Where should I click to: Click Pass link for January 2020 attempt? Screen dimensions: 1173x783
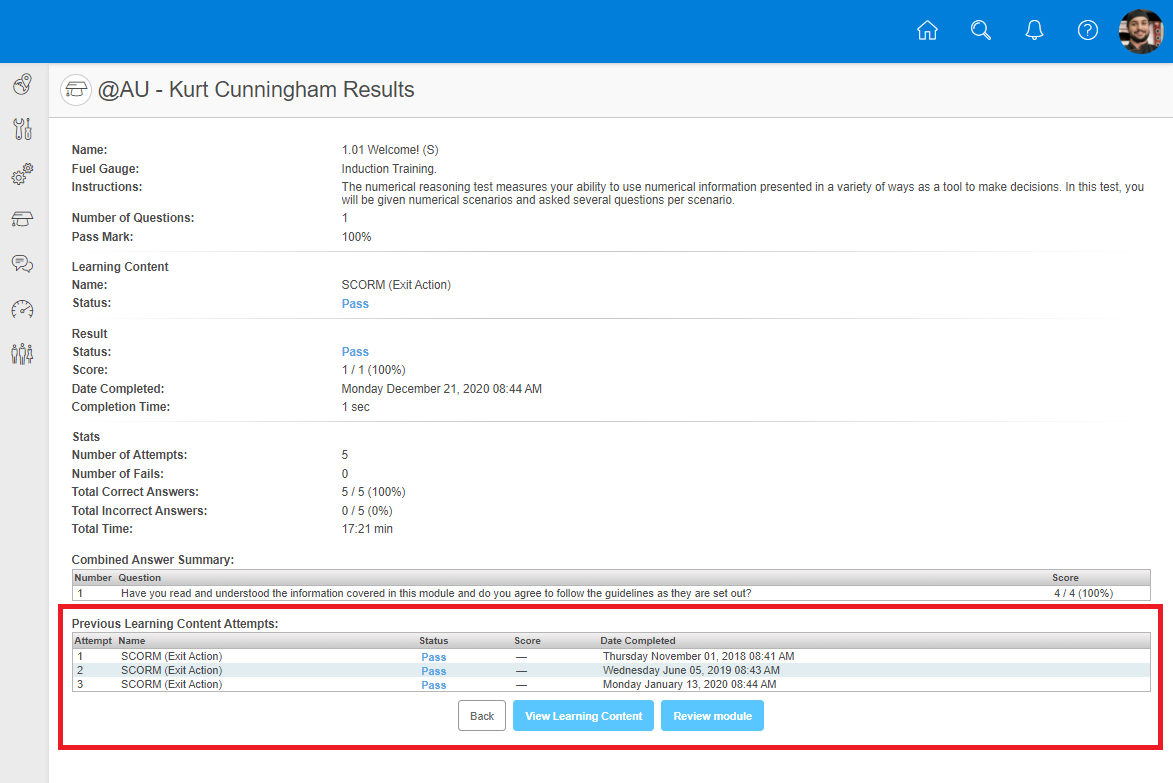[x=434, y=685]
